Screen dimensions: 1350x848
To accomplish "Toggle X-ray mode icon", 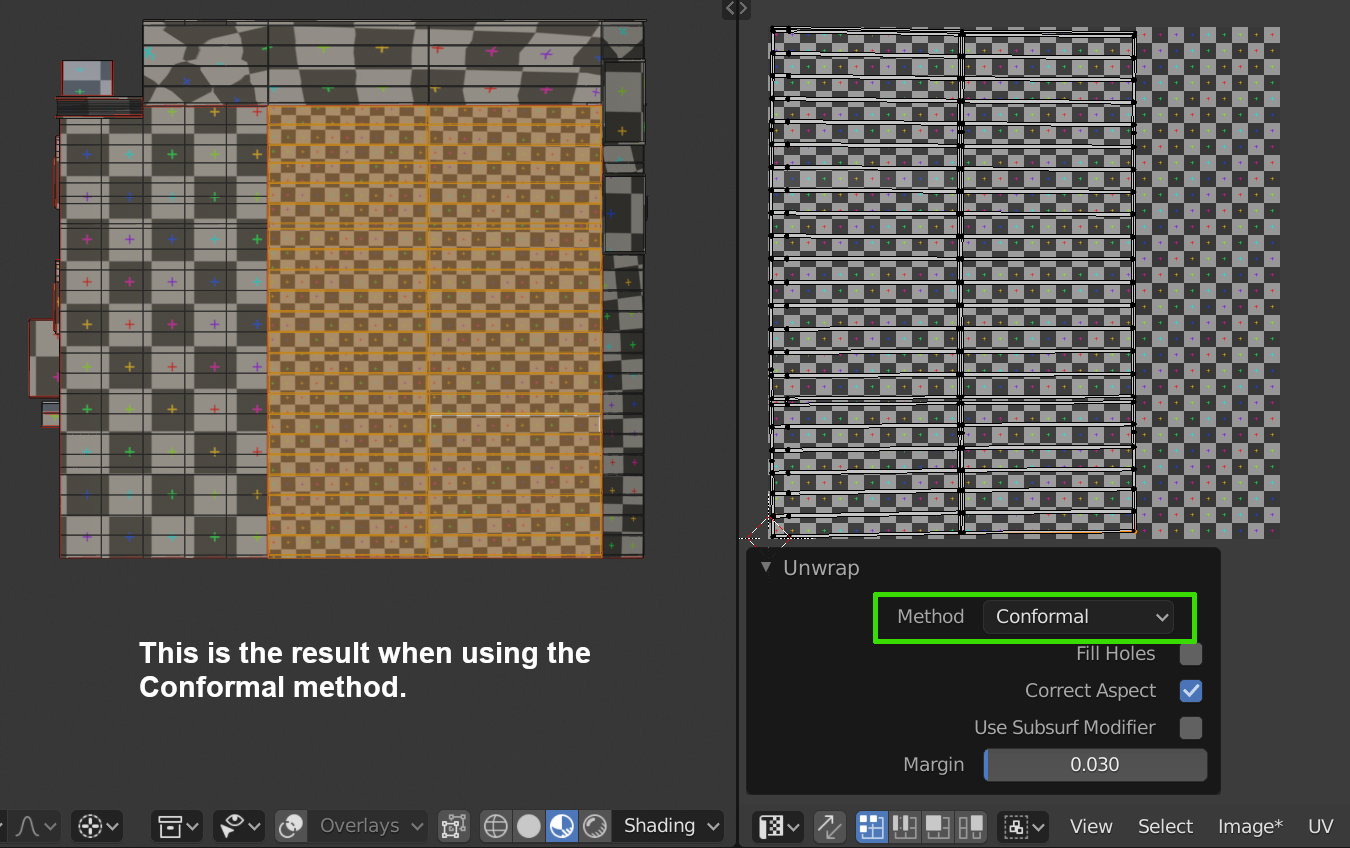I will pyautogui.click(x=454, y=826).
